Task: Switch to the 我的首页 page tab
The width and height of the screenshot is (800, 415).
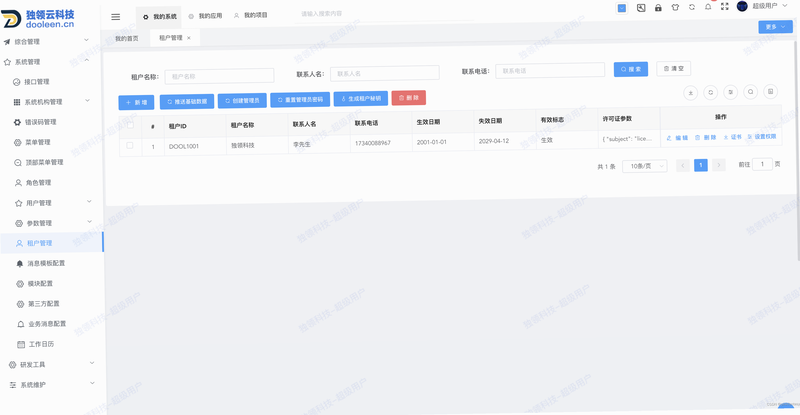Action: coord(127,38)
